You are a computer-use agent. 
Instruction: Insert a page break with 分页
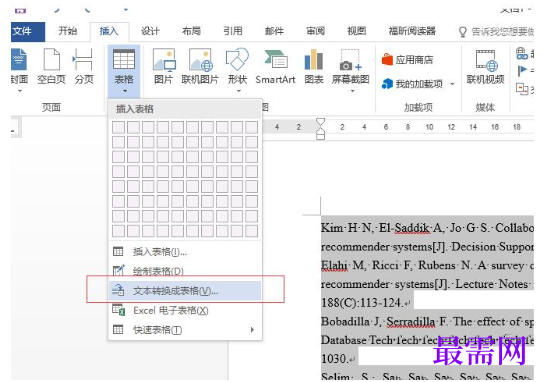(84, 67)
